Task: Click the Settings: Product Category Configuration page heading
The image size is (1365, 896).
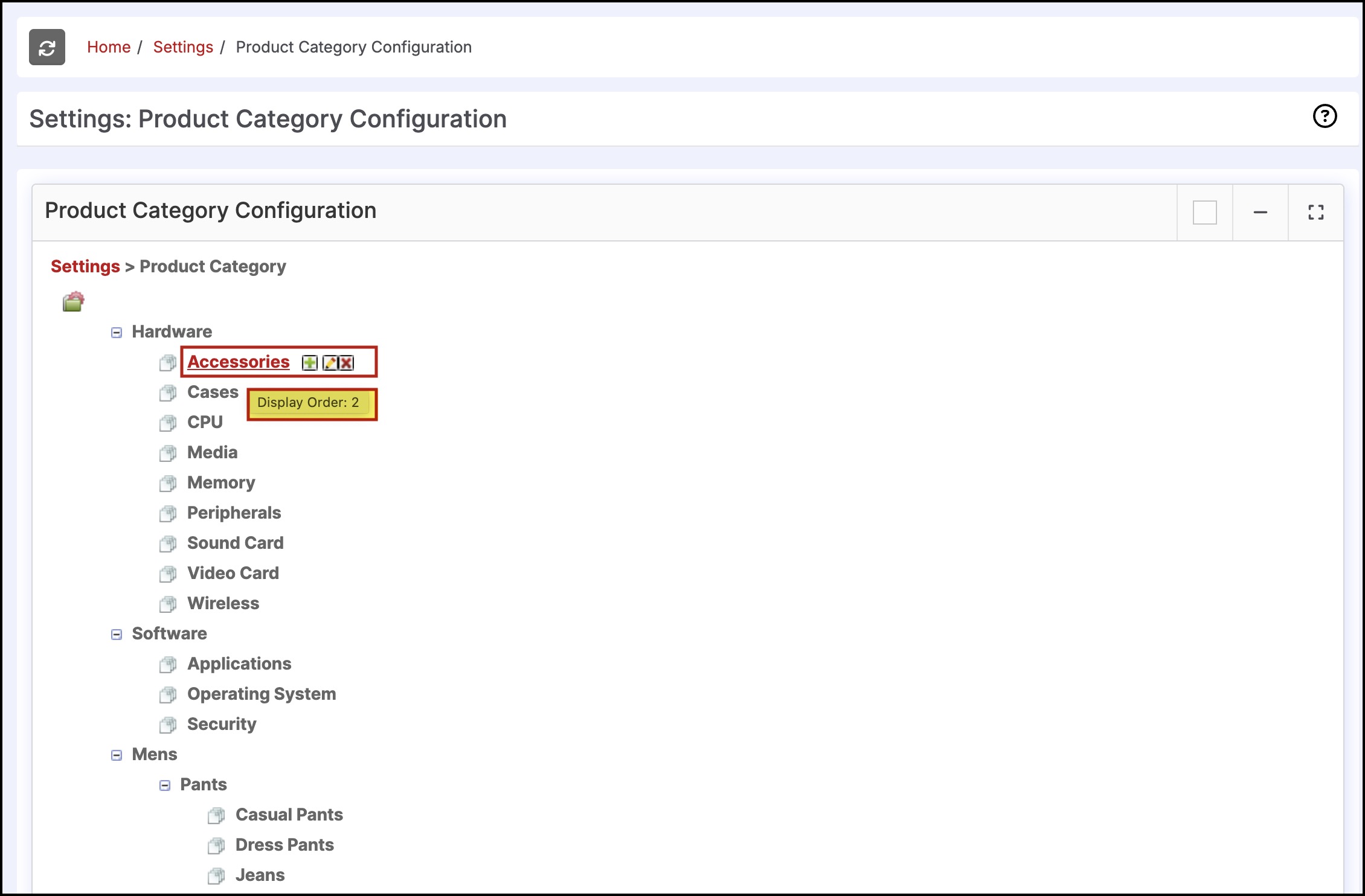Action: point(268,119)
